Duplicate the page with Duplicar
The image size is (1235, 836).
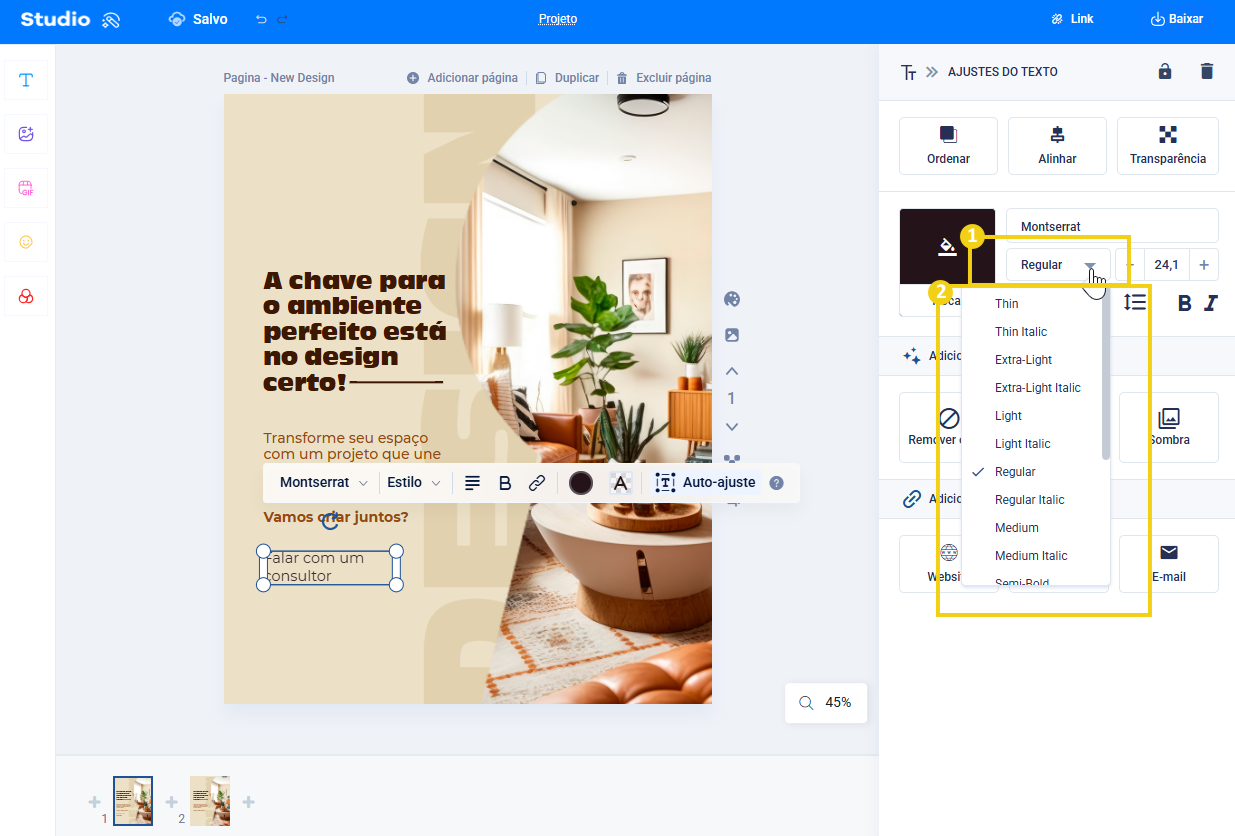click(567, 78)
